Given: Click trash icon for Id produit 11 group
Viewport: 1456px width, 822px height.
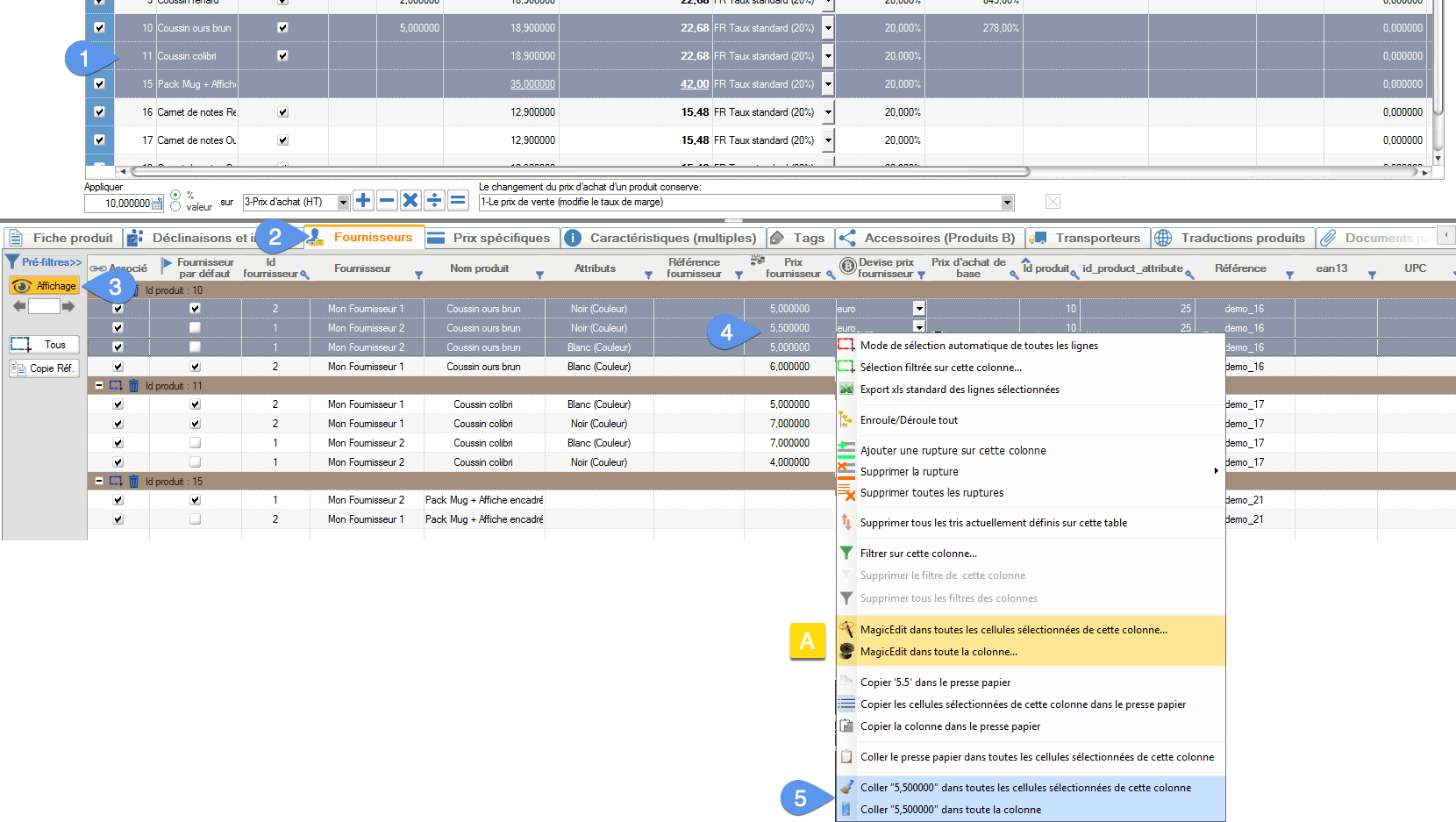Looking at the screenshot, I should point(134,385).
